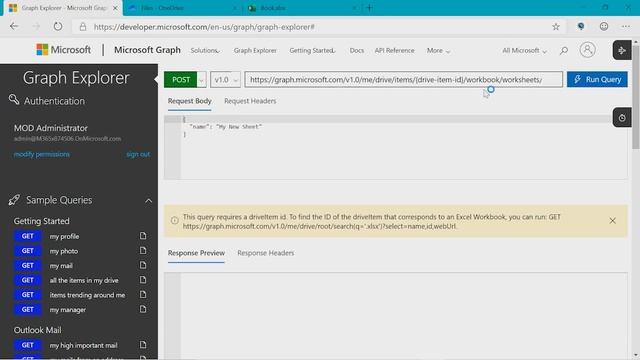The width and height of the screenshot is (640, 360).
Task: Select the Request Body tab
Action: pyautogui.click(x=189, y=101)
